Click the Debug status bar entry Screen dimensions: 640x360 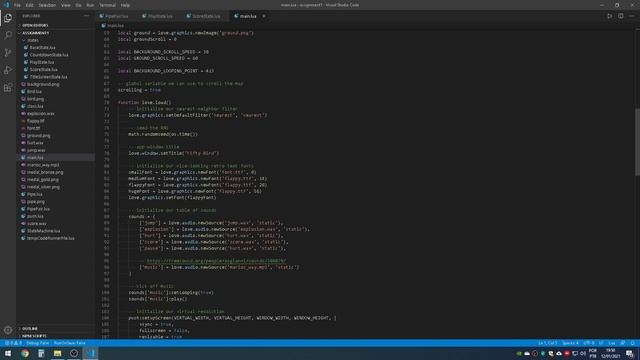pyautogui.click(x=38, y=343)
